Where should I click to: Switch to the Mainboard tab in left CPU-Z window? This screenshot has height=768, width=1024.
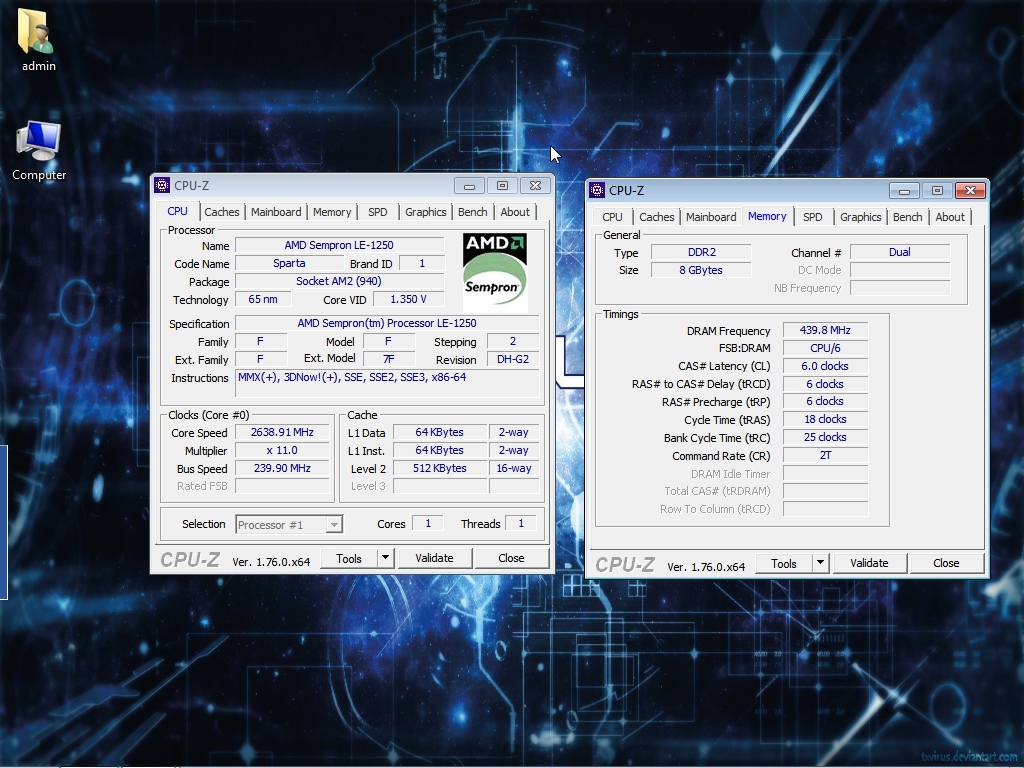click(x=276, y=212)
